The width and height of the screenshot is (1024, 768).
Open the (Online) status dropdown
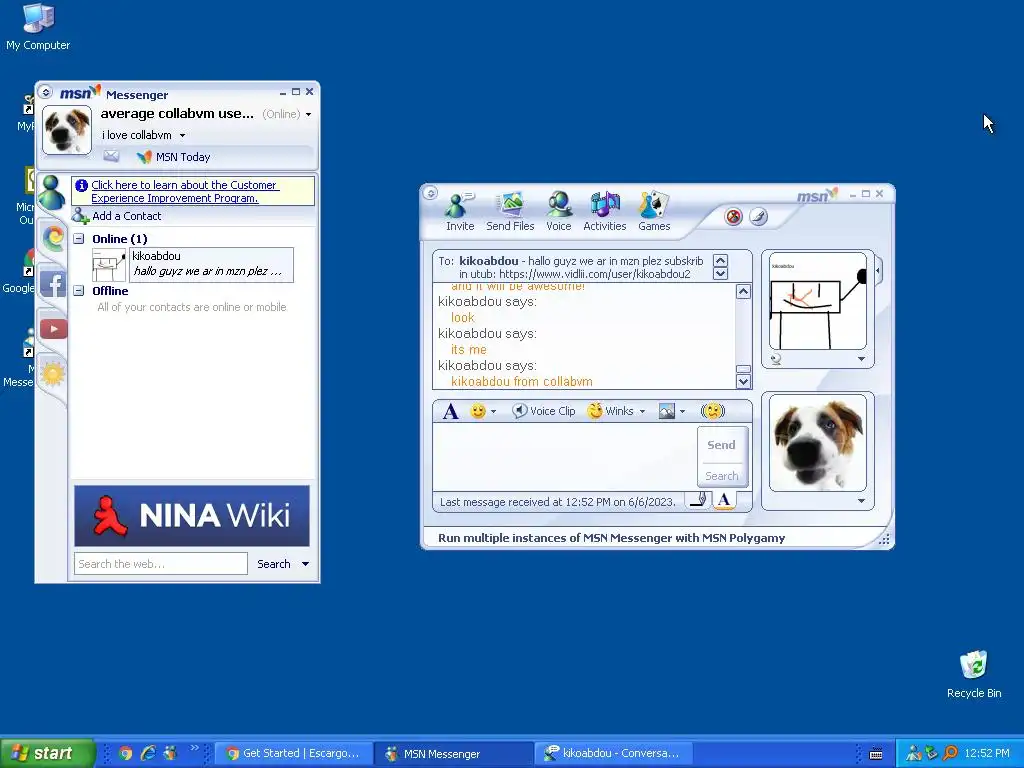287,114
